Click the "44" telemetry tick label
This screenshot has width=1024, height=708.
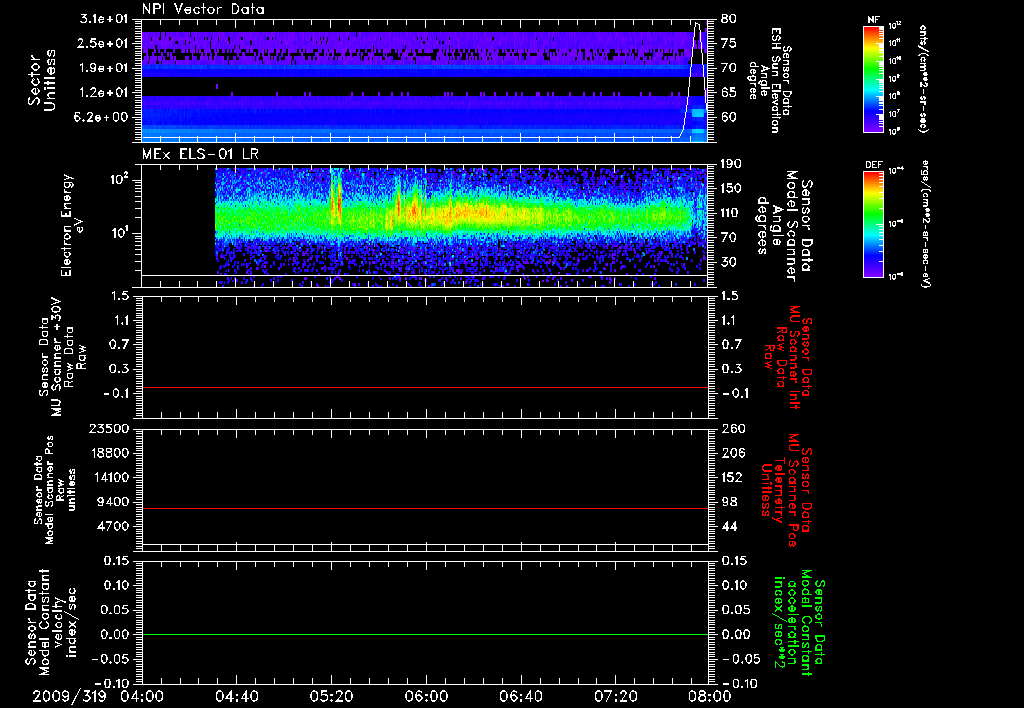click(729, 526)
